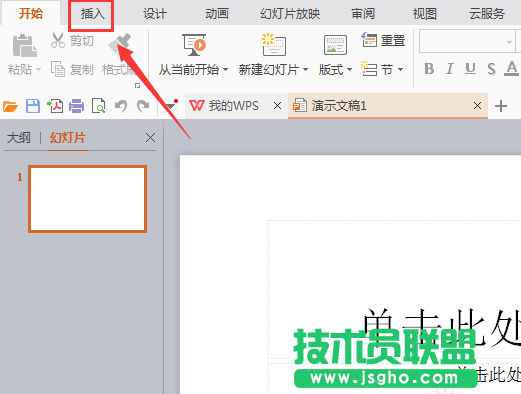Toggle Underline formatting
The height and width of the screenshot is (394, 521).
(470, 69)
